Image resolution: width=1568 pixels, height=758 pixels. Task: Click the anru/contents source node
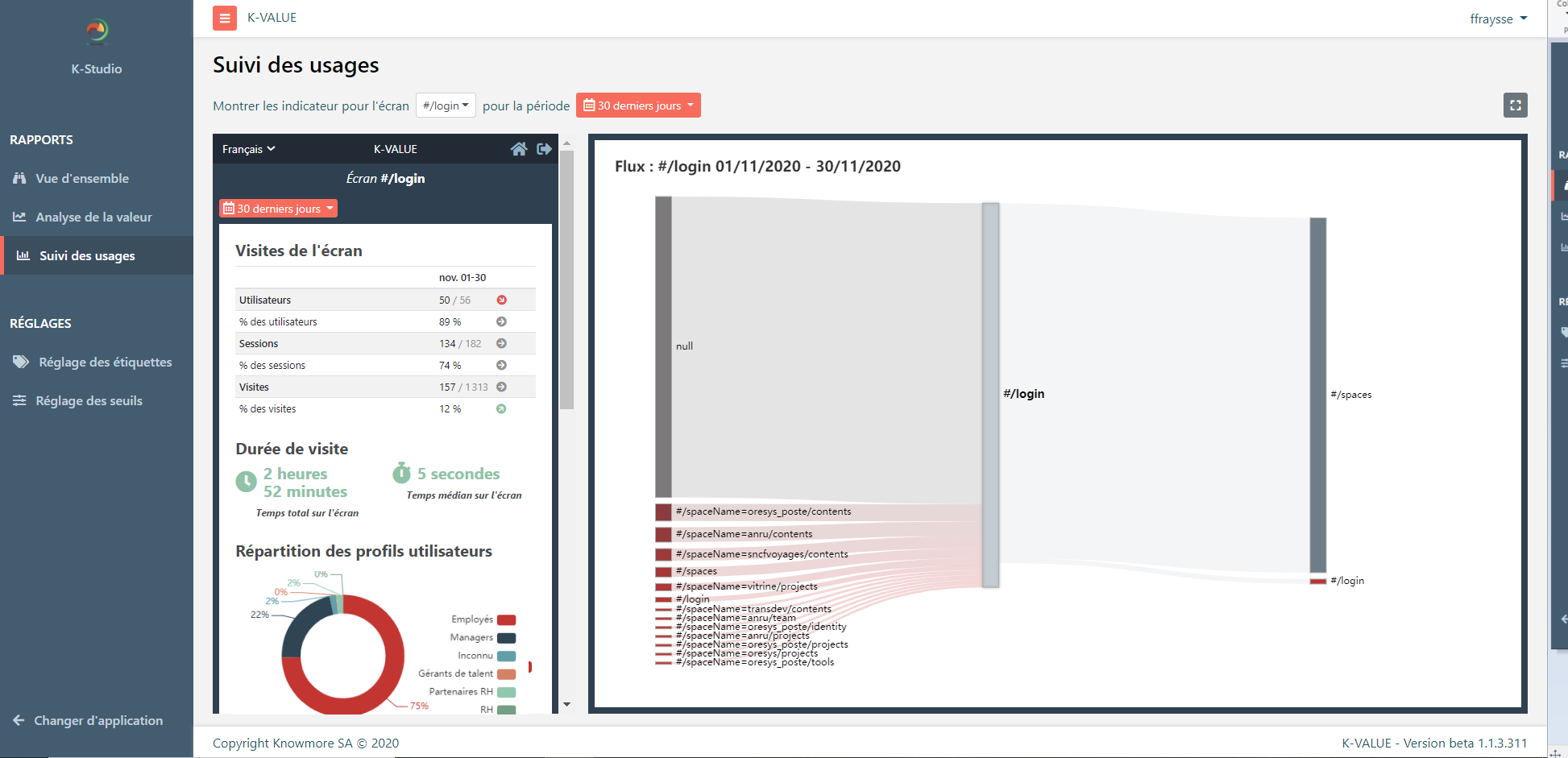click(x=663, y=534)
